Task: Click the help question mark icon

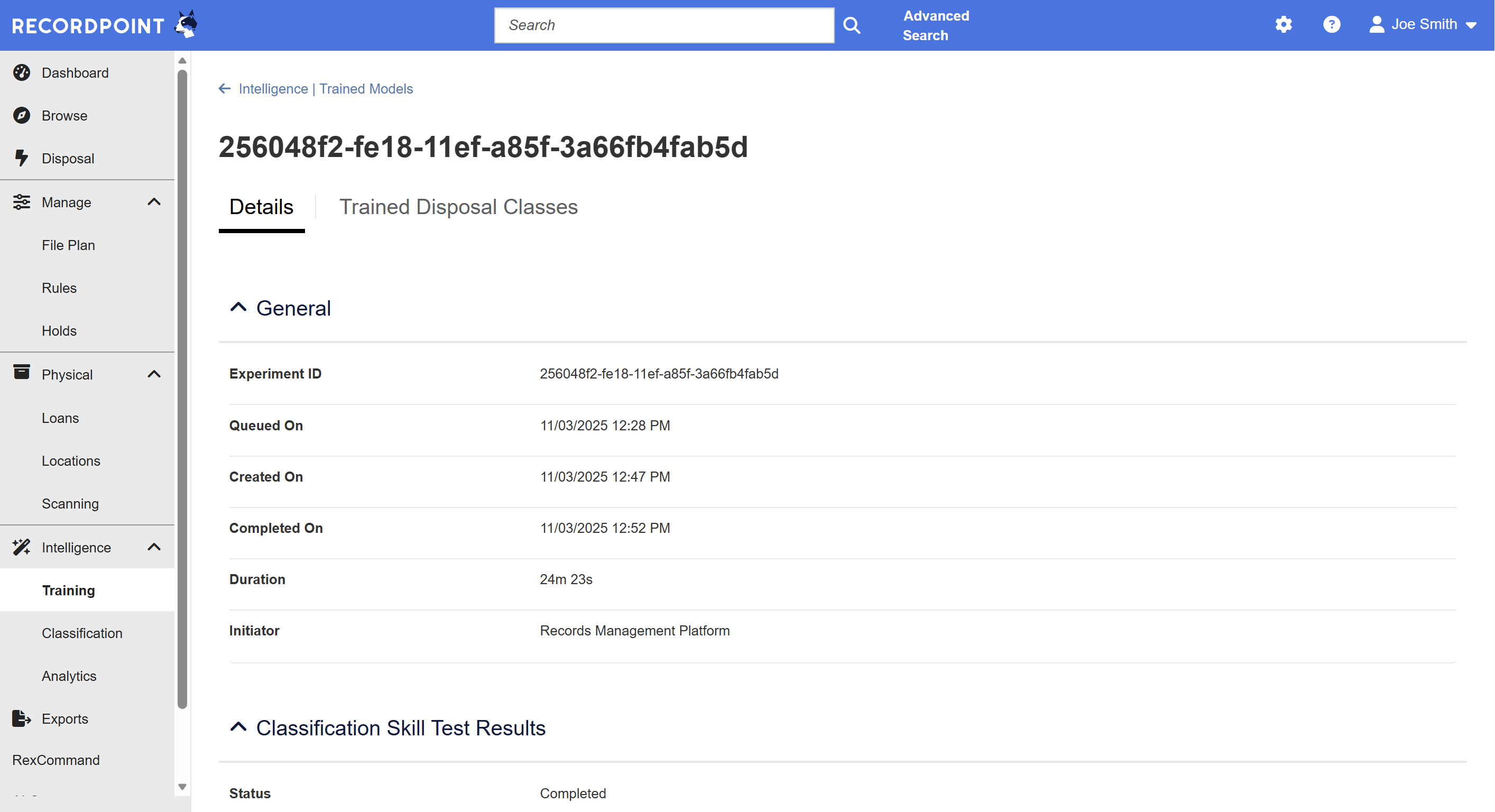Action: pyautogui.click(x=1331, y=24)
